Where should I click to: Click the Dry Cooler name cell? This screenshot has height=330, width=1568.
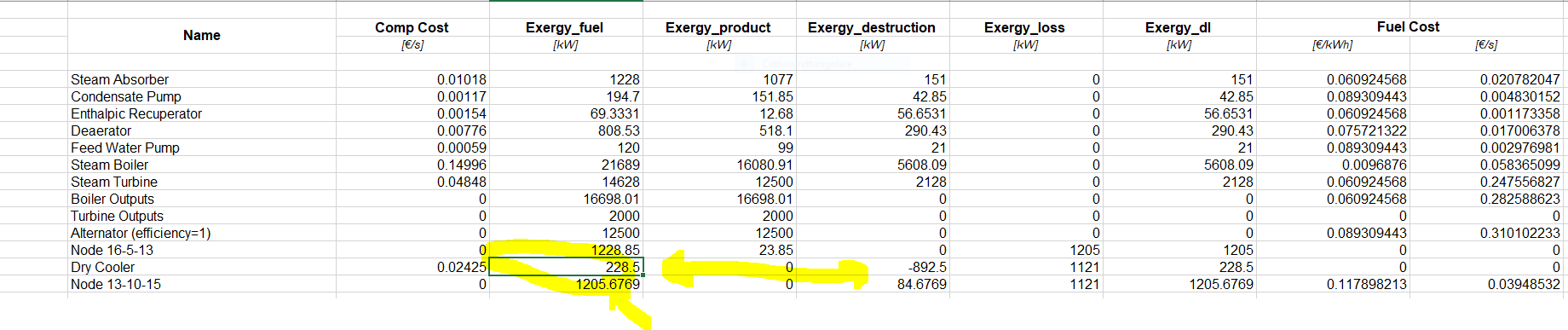[202, 267]
